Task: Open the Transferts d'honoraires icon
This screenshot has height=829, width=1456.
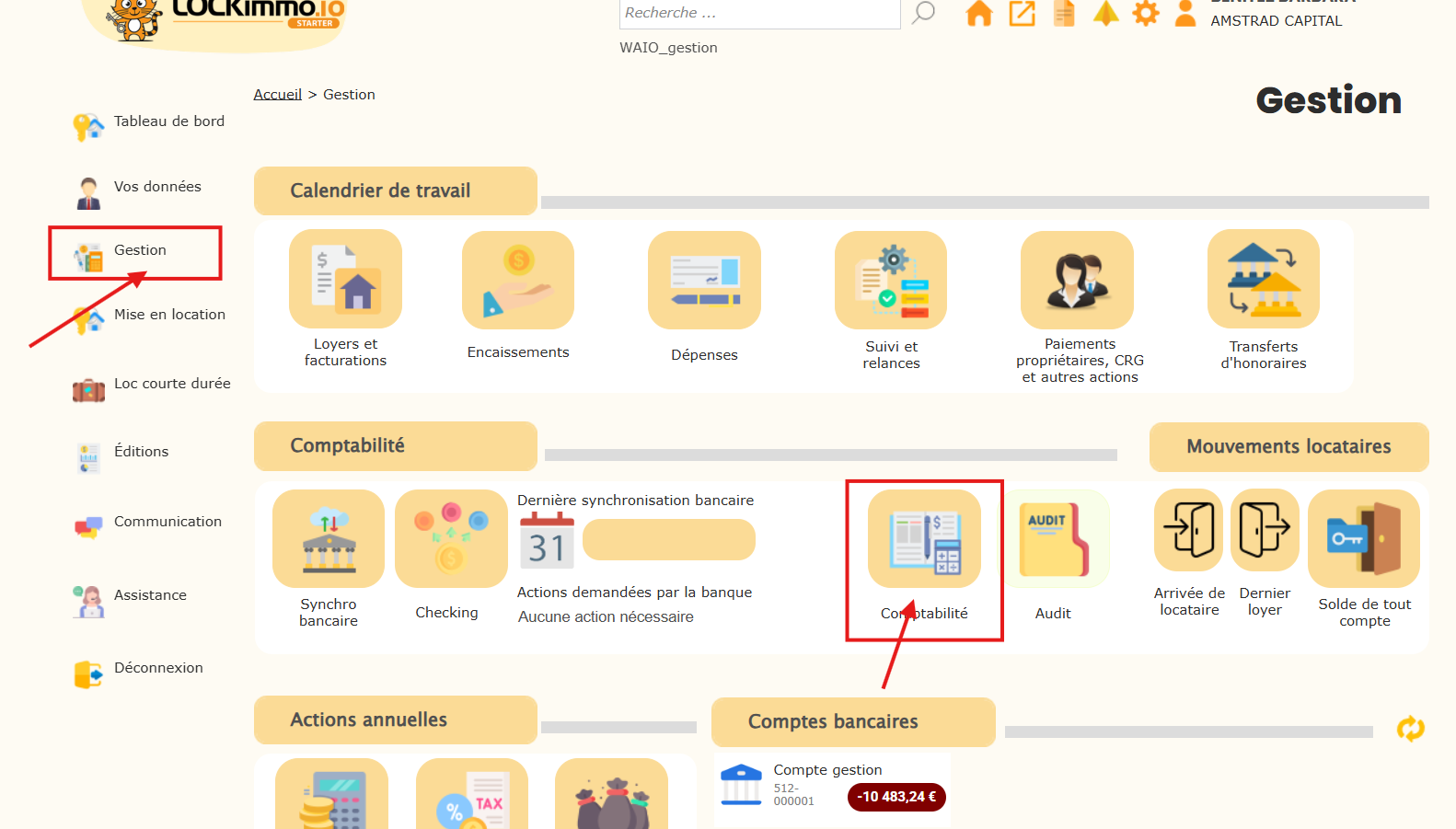Action: point(1264,279)
